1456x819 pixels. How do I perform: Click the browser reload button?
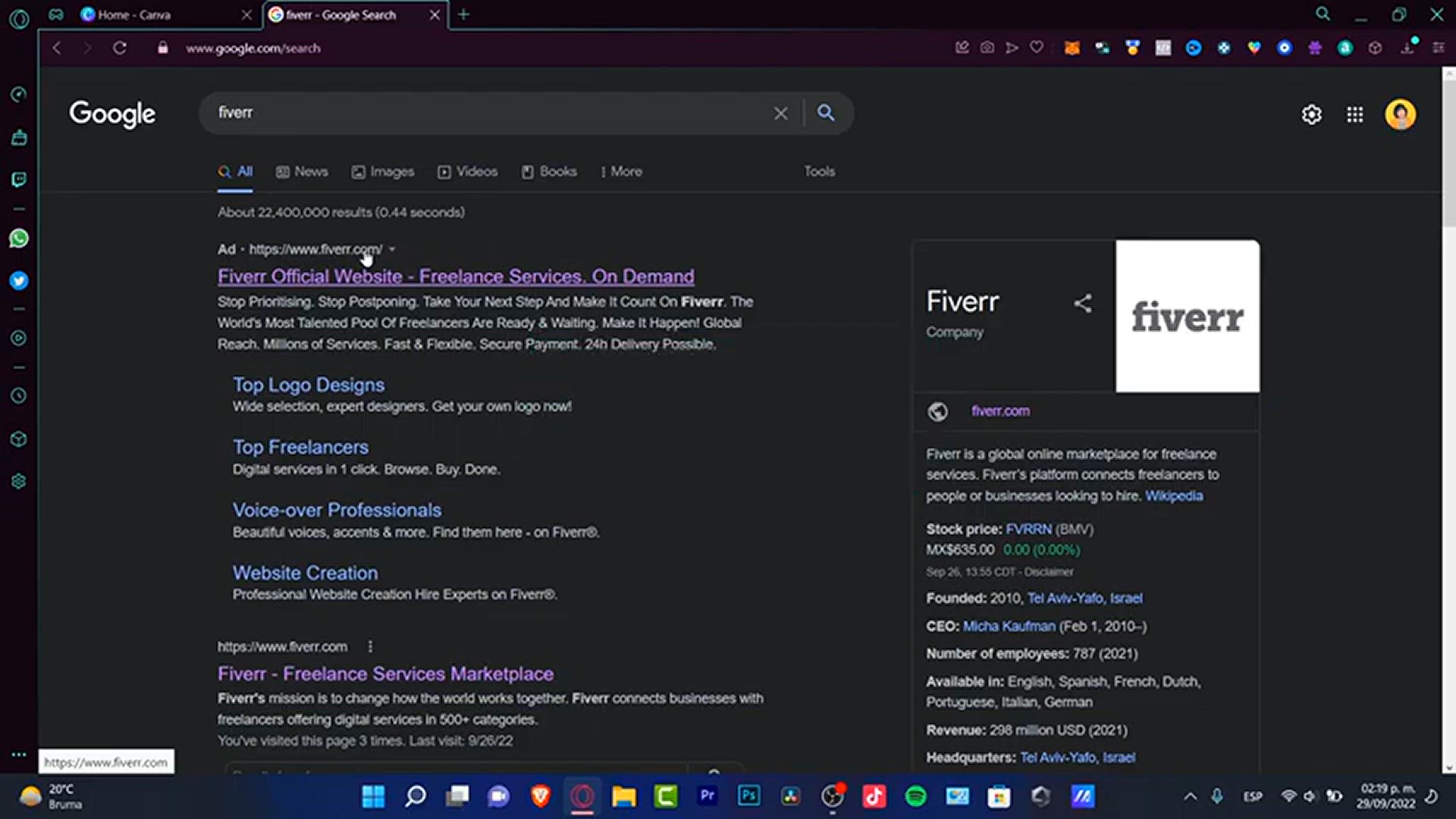tap(120, 48)
